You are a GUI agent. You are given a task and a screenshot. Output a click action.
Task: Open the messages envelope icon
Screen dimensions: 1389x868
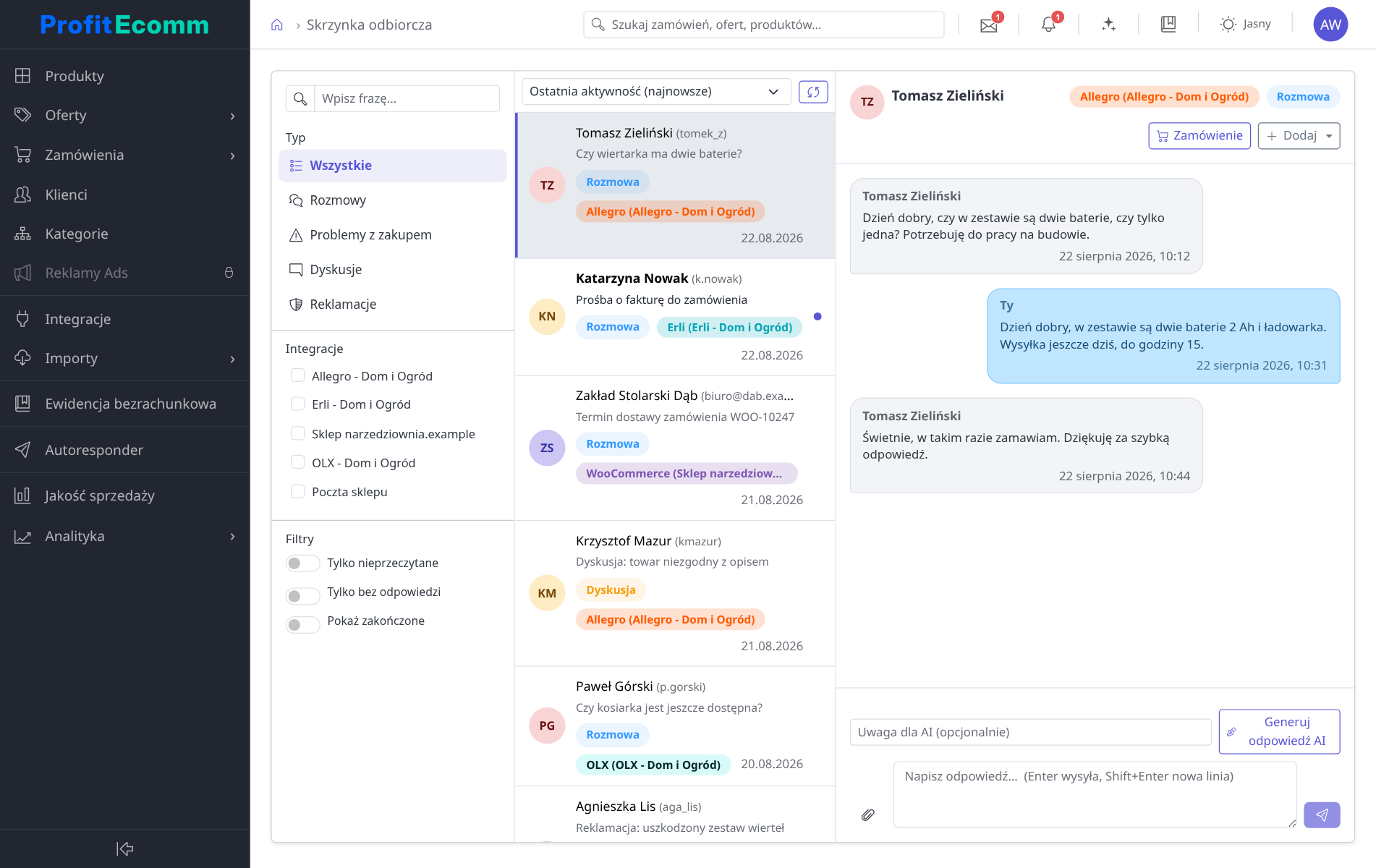(988, 25)
